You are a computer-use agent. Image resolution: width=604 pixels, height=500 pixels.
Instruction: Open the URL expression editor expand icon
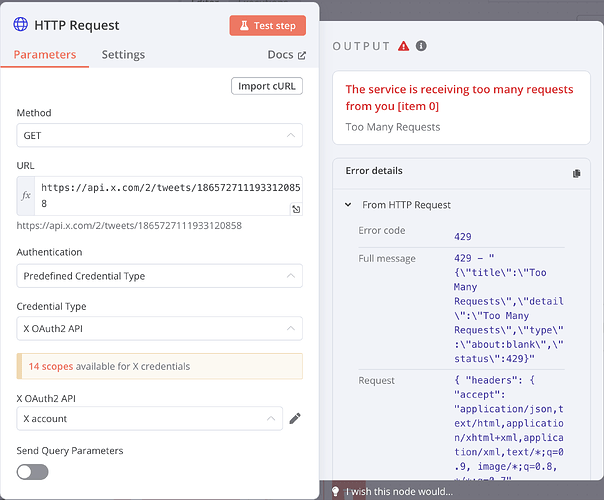coord(296,209)
